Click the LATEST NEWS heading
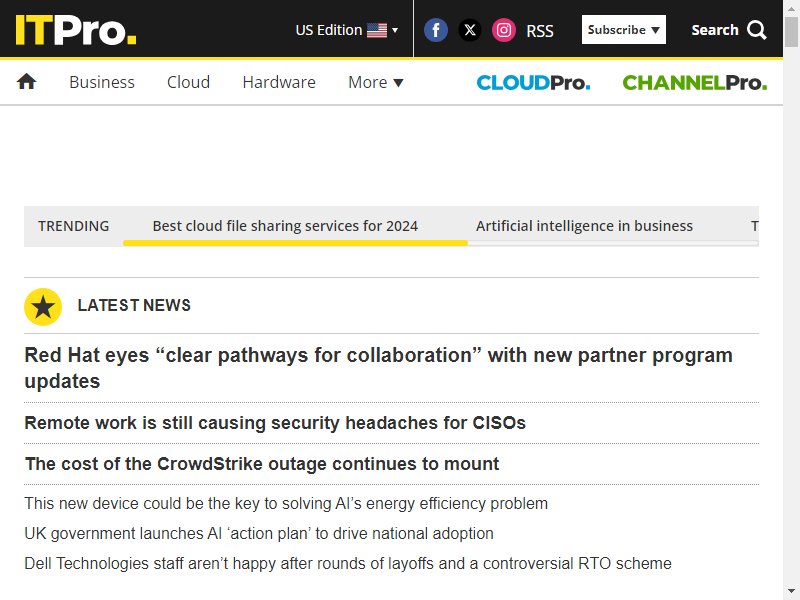800x600 pixels. pos(134,305)
